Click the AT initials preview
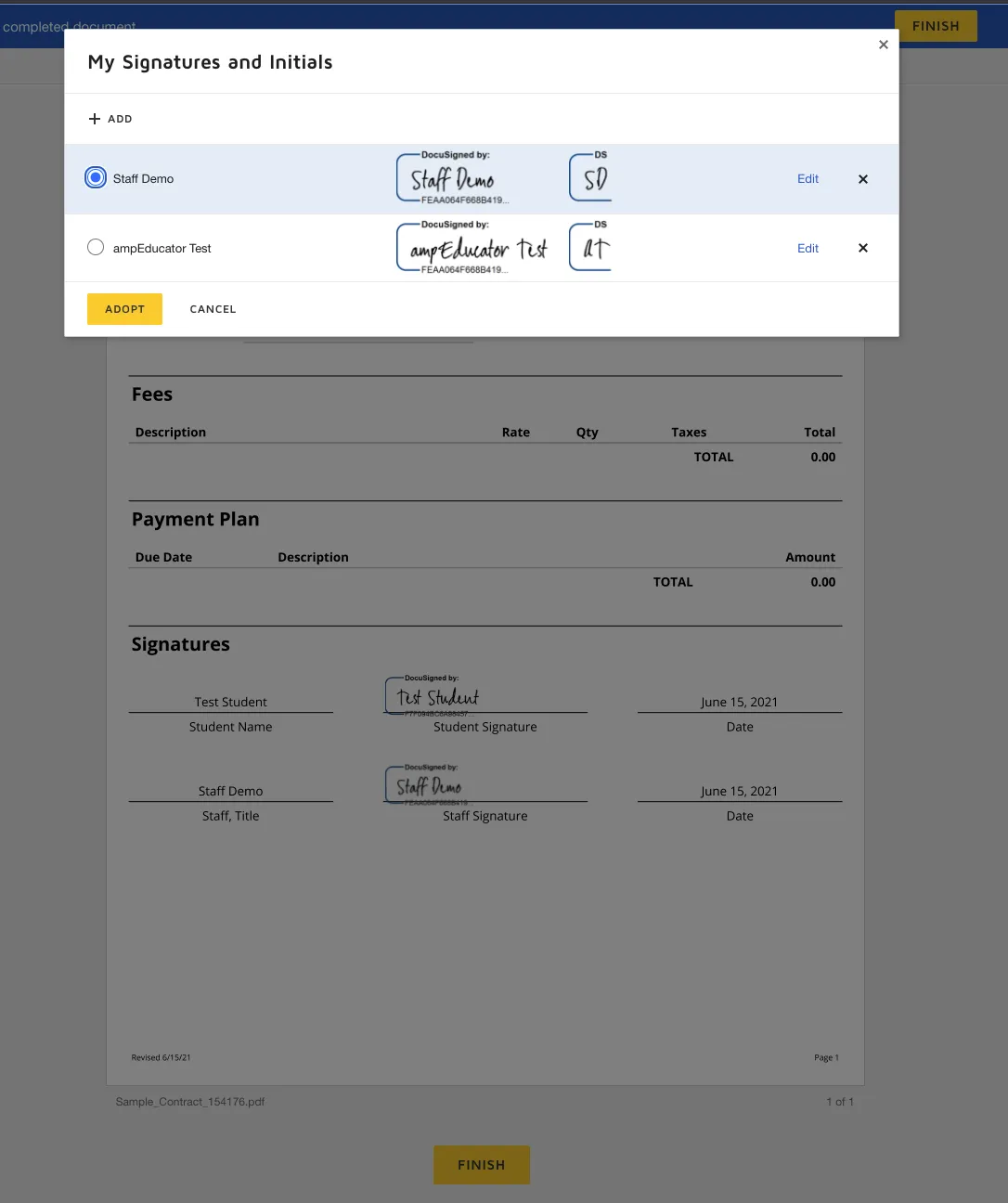 590,247
